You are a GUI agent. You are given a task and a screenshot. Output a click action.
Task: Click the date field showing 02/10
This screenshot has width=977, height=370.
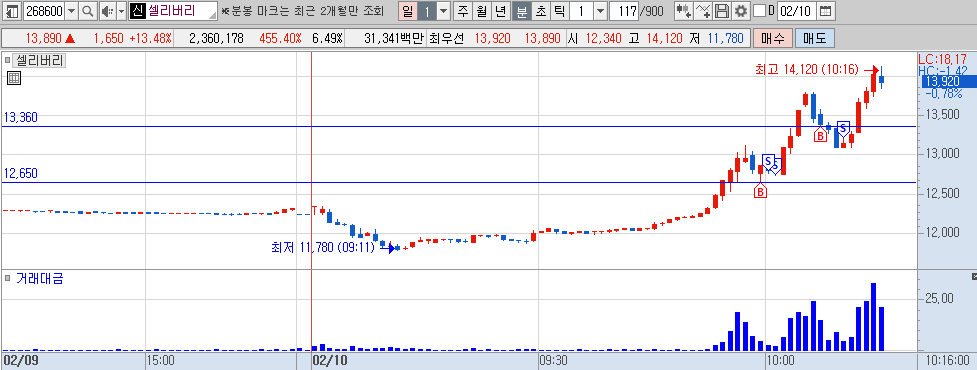pyautogui.click(x=796, y=11)
